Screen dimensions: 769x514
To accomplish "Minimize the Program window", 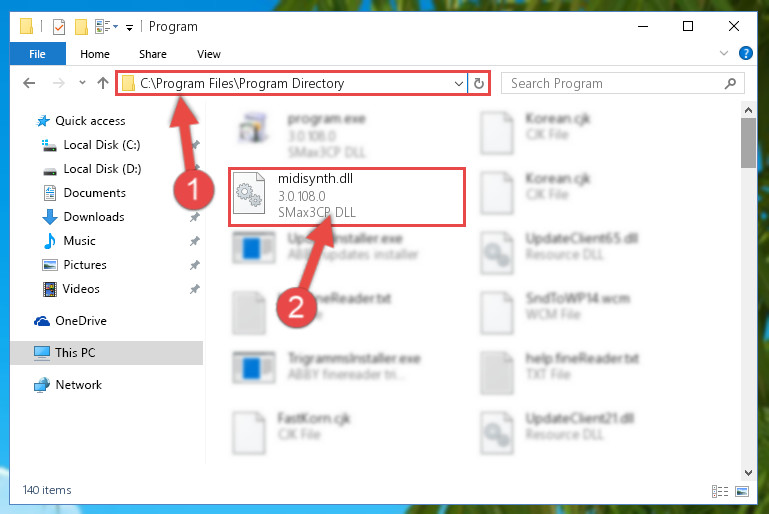I will pos(642,26).
